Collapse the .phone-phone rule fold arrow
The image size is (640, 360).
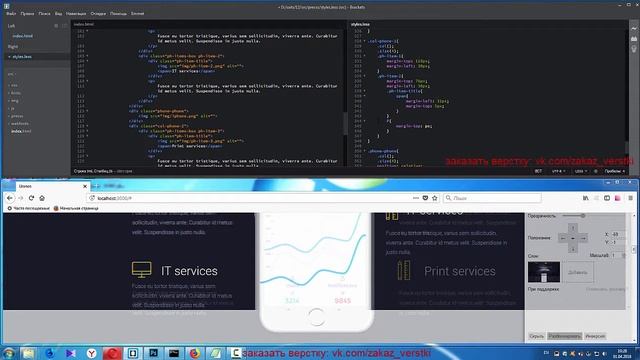[364, 151]
